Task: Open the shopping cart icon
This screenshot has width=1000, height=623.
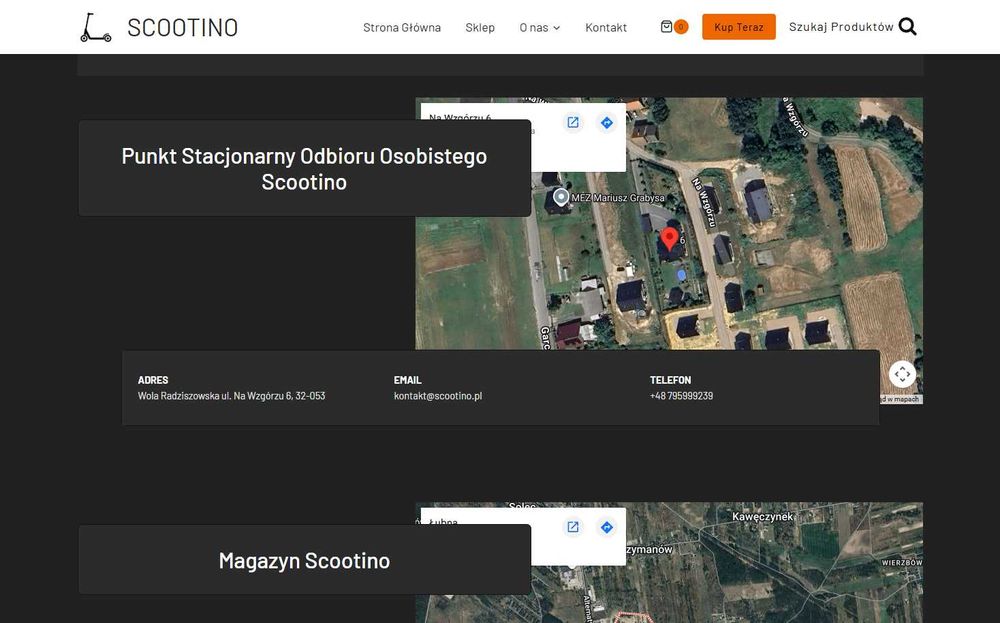Action: click(666, 27)
